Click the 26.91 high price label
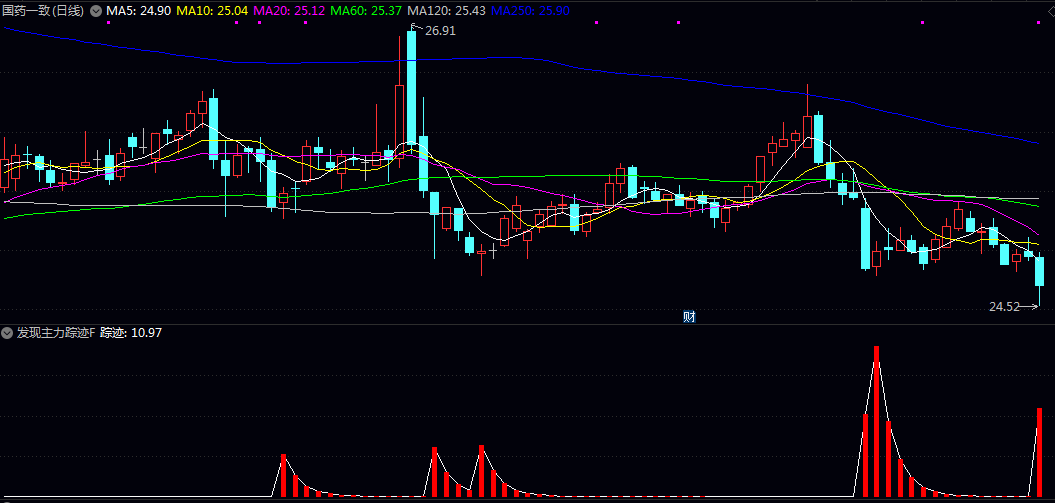This screenshot has width=1055, height=503. coord(441,30)
